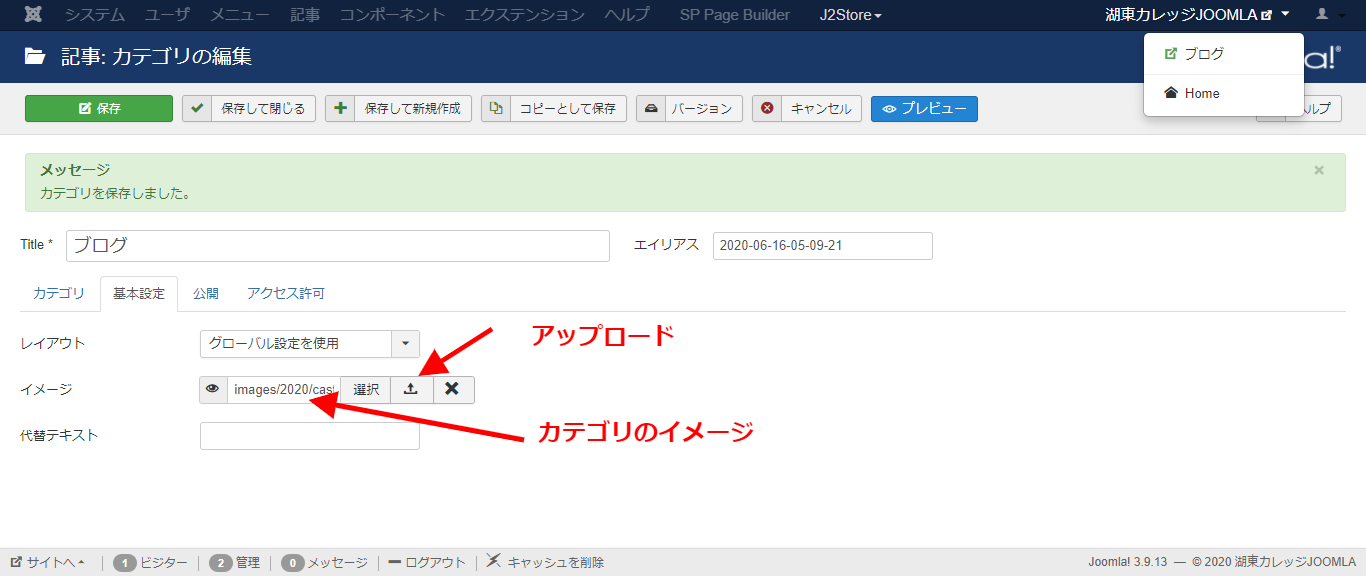Click the 代替テキスト input field
This screenshot has width=1366, height=576.
[x=309, y=436]
